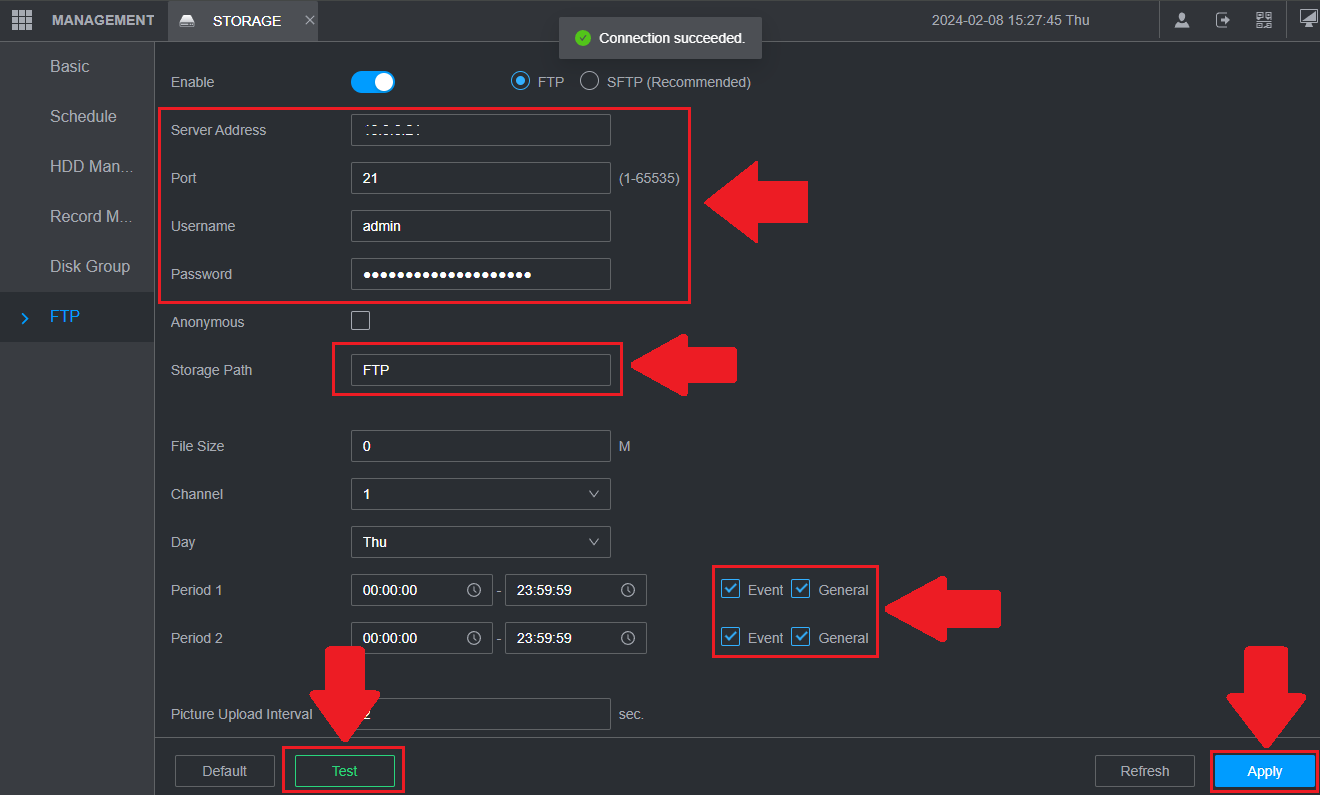Open Basic in the sidebar
Screen dimensions: 1320x795
click(70, 66)
